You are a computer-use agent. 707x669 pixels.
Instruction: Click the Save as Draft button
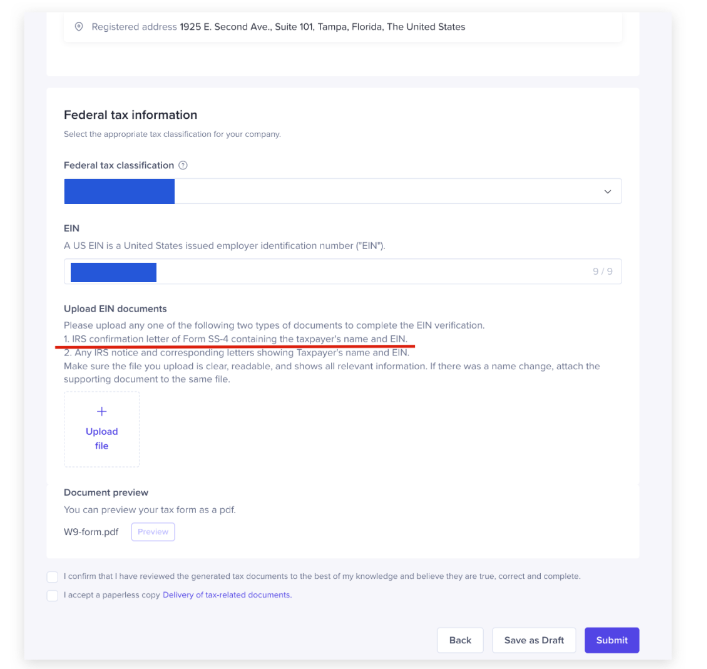tap(534, 640)
